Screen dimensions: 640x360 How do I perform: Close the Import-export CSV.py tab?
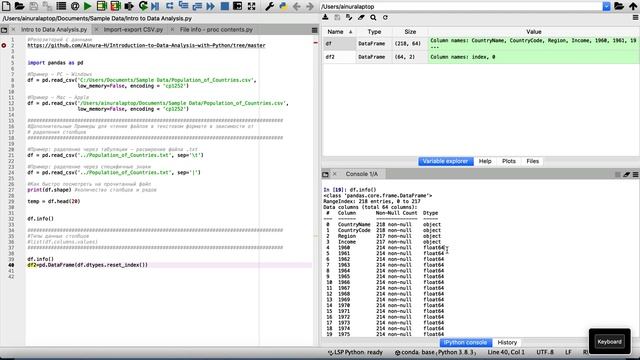pyautogui.click(x=96, y=30)
